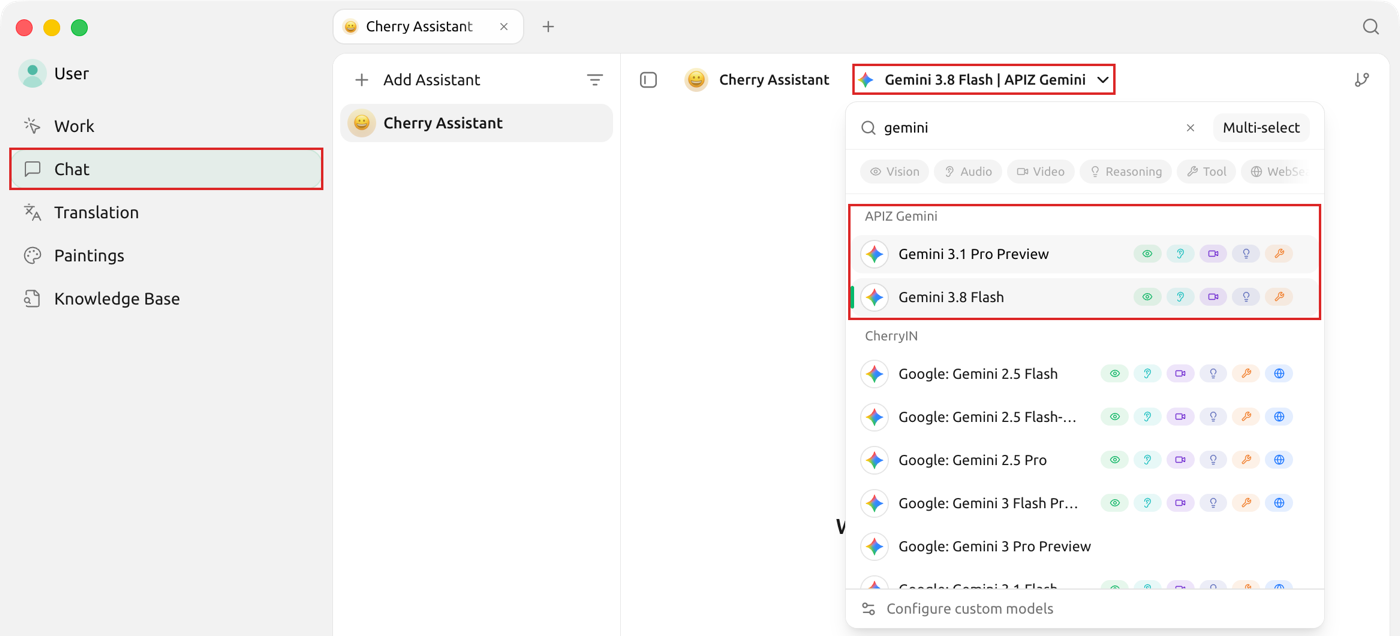Click video badge on Gemini 3.1 Pro Preview
Viewport: 1400px width, 636px height.
click(x=1213, y=254)
